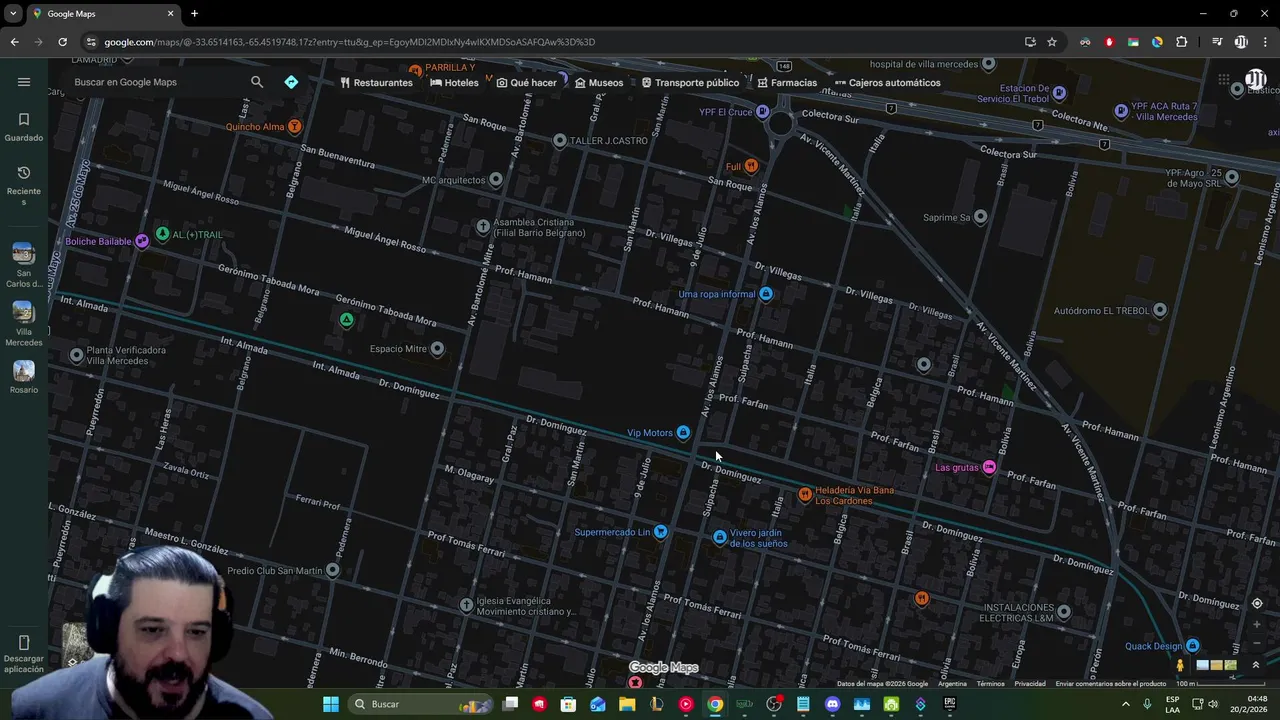This screenshot has width=1280, height=720.
Task: Click the Argentina footer link
Action: (952, 684)
